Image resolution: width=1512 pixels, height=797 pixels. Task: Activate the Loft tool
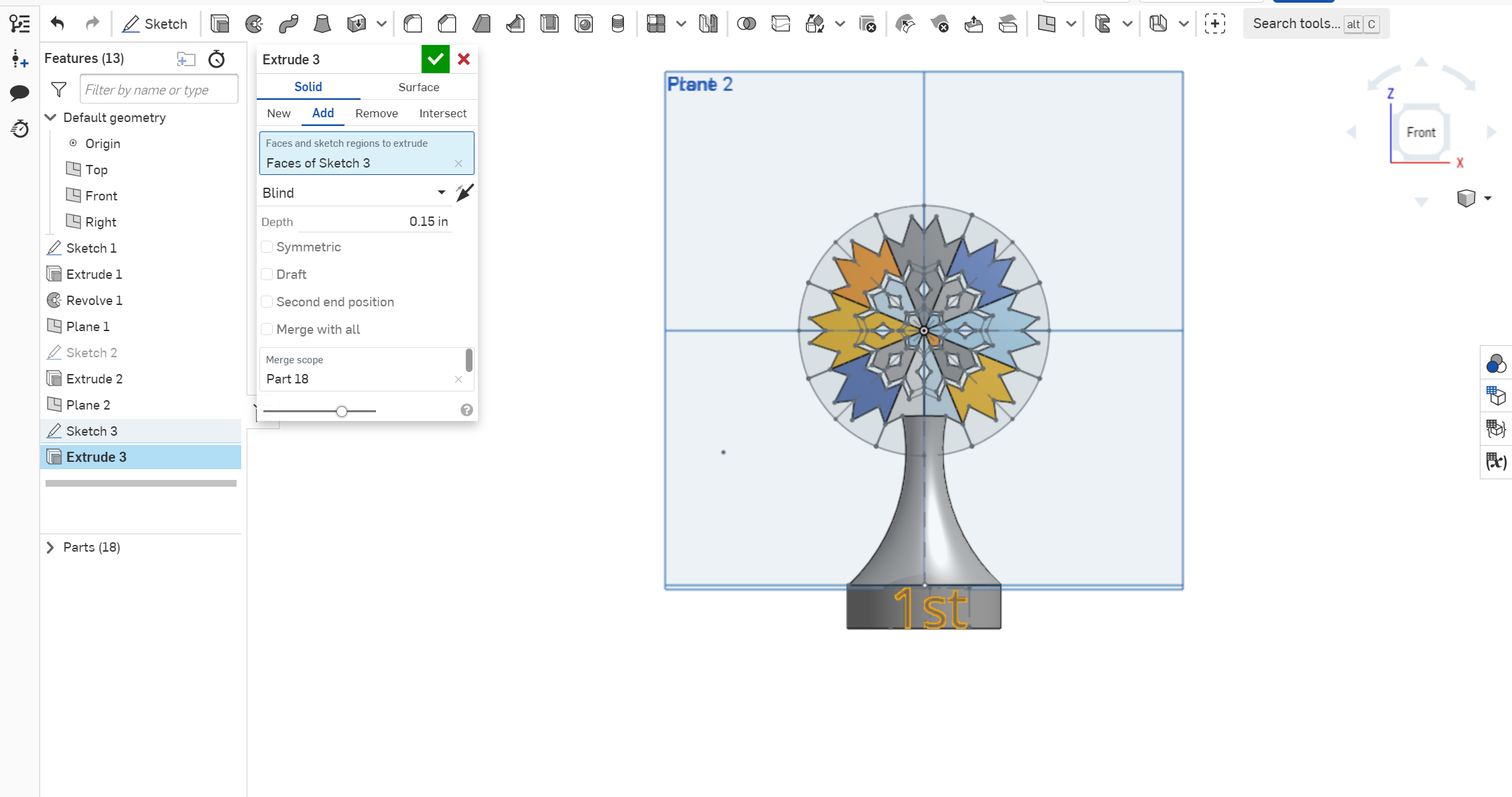click(x=322, y=23)
